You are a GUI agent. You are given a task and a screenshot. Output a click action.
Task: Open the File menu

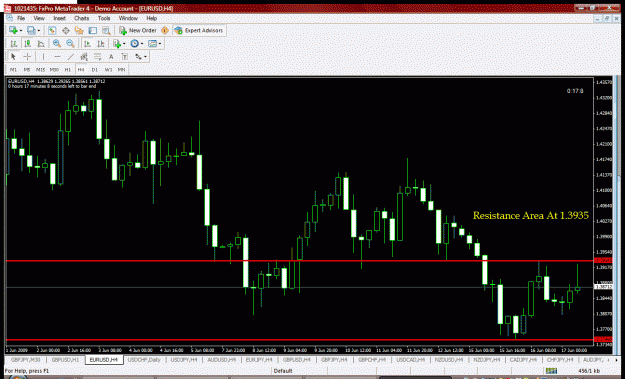coord(21,18)
